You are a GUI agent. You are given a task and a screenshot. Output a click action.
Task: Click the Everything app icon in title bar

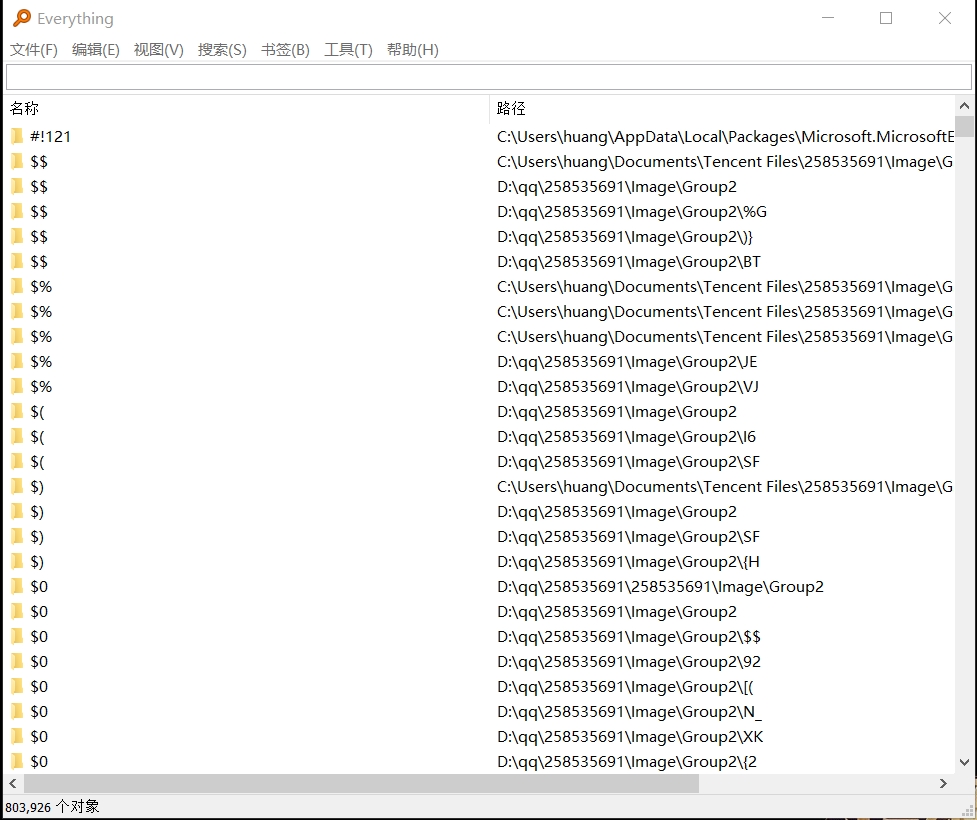click(21, 18)
